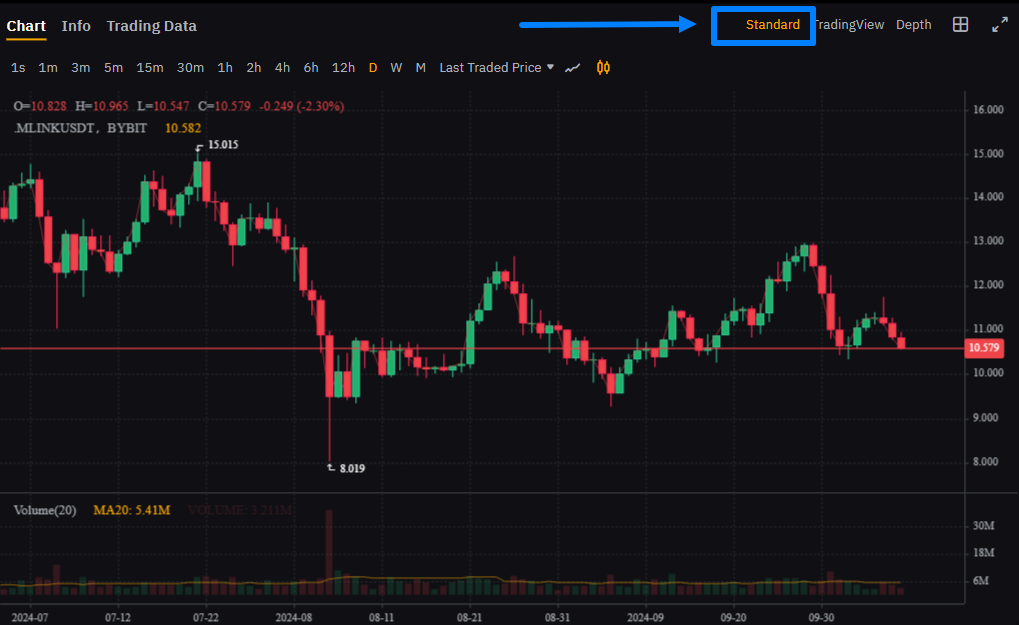Screen dimensions: 1019x625
Task: Choose the 15m timeframe
Action: tap(150, 68)
